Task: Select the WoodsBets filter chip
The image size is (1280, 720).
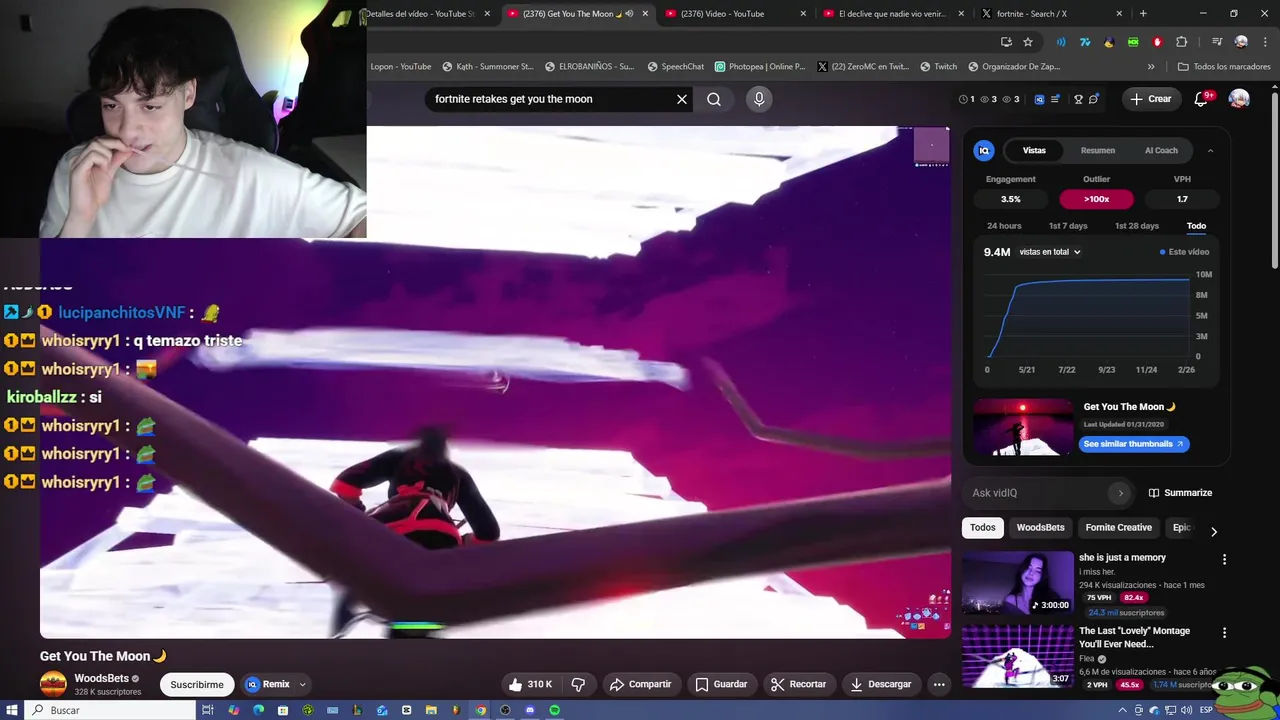Action: [1040, 528]
